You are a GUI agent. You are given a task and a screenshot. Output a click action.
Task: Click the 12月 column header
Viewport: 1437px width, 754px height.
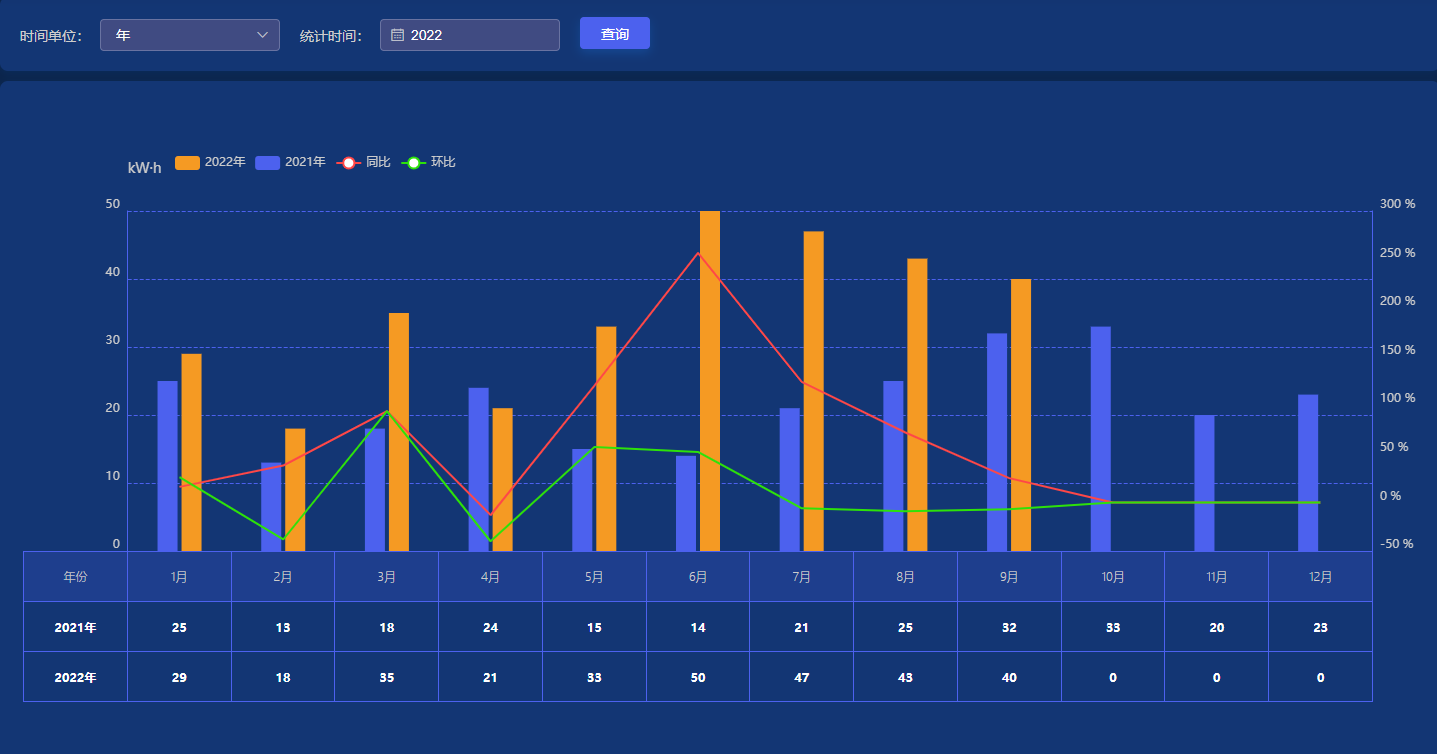[1320, 577]
